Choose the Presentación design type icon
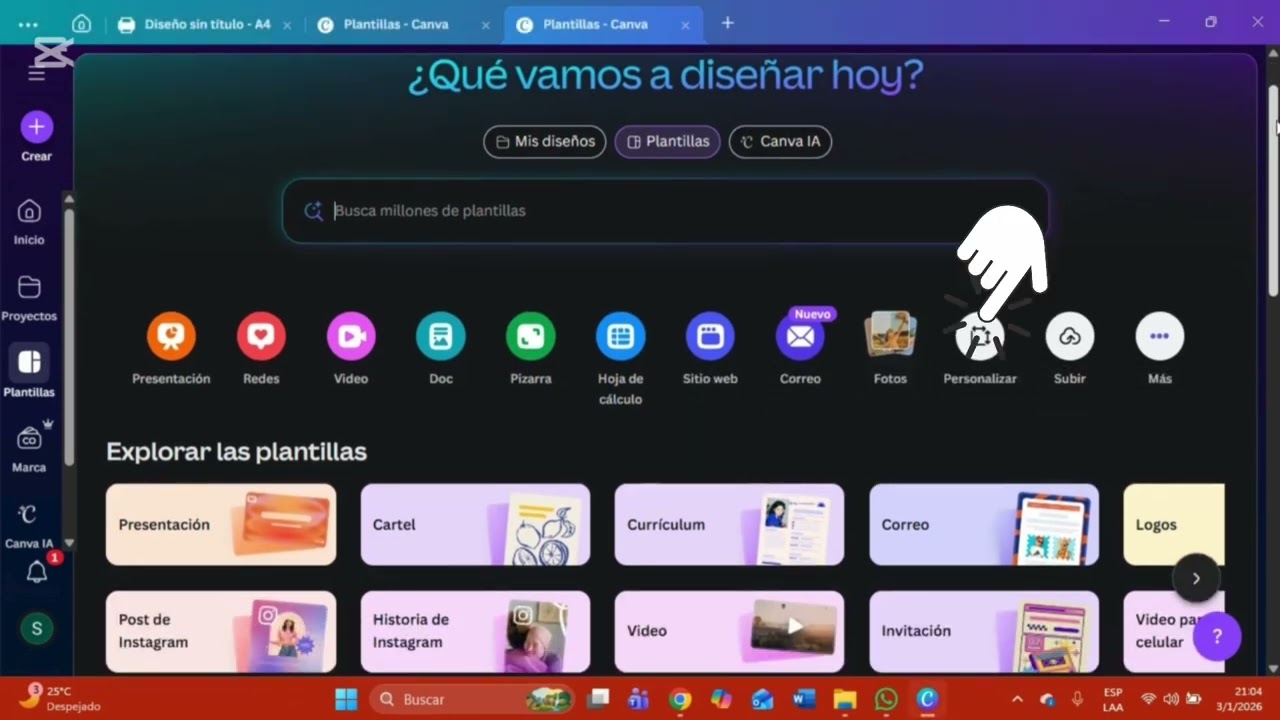Image resolution: width=1280 pixels, height=720 pixels. click(171, 336)
